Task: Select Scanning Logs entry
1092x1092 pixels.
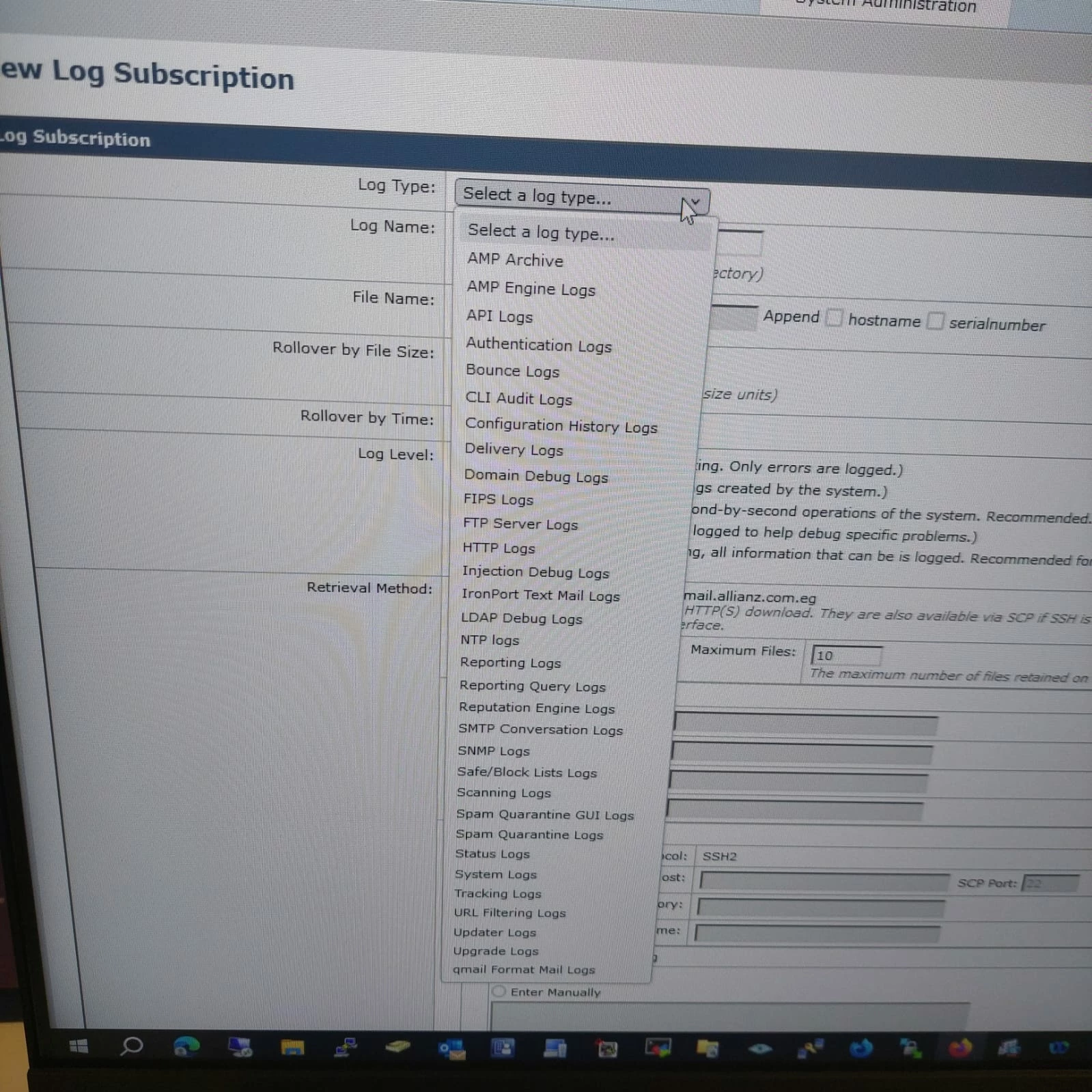Action: tap(503, 792)
